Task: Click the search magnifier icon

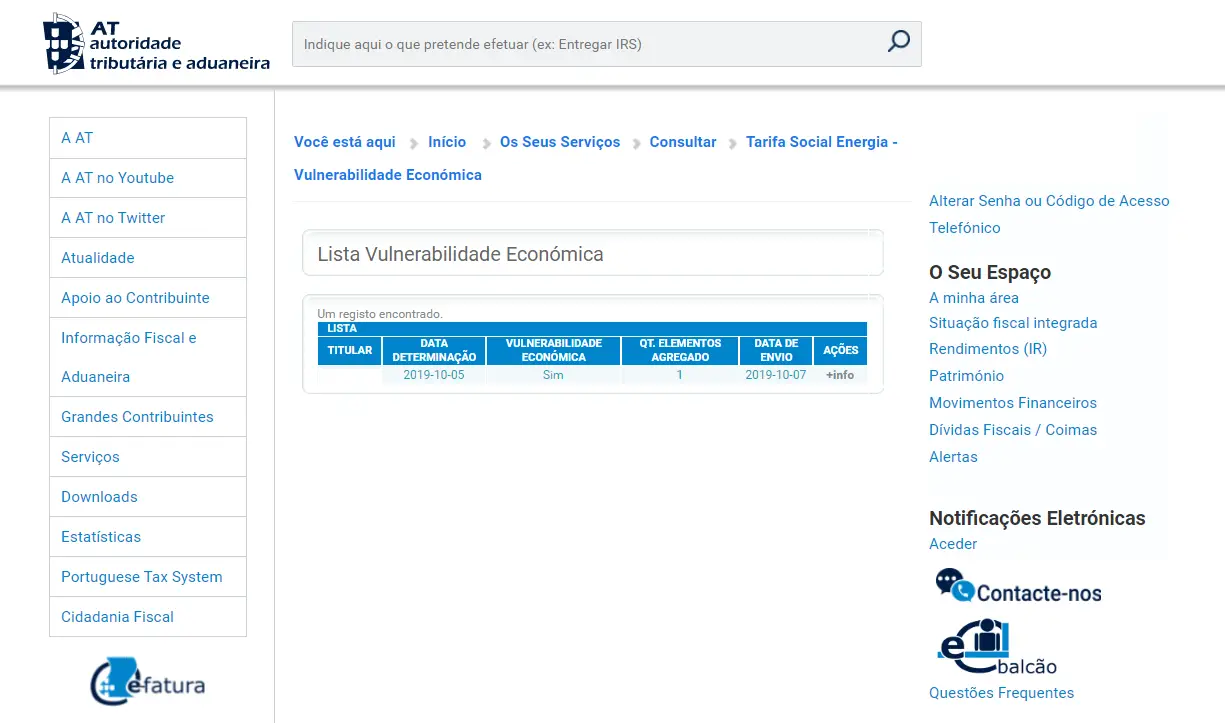Action: (898, 42)
